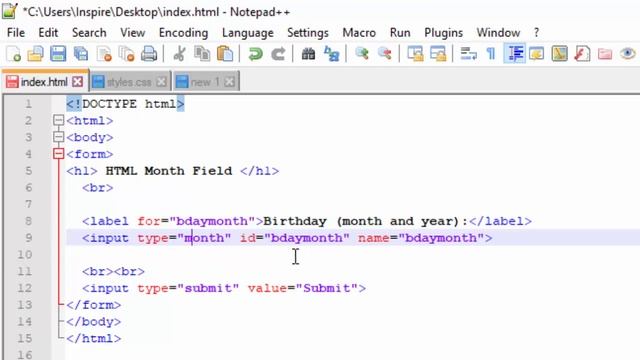Click line number 9 in margin
Viewport: 640px width, 360px height.
click(28, 238)
